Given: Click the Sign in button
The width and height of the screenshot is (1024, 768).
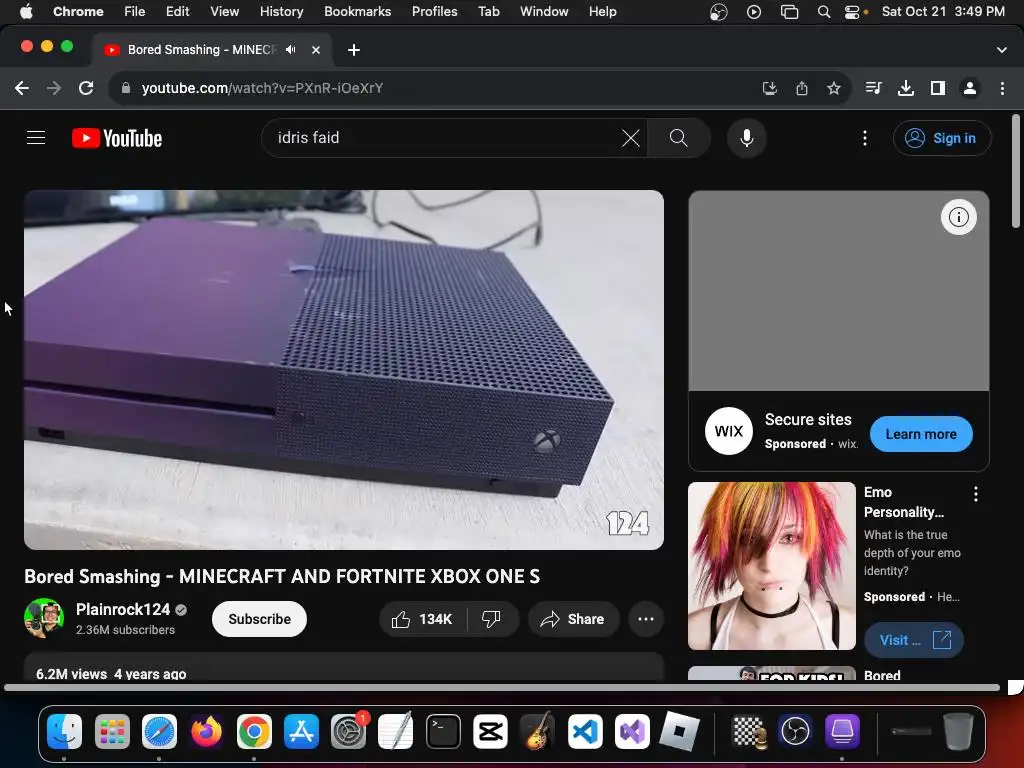Looking at the screenshot, I should pos(942,138).
